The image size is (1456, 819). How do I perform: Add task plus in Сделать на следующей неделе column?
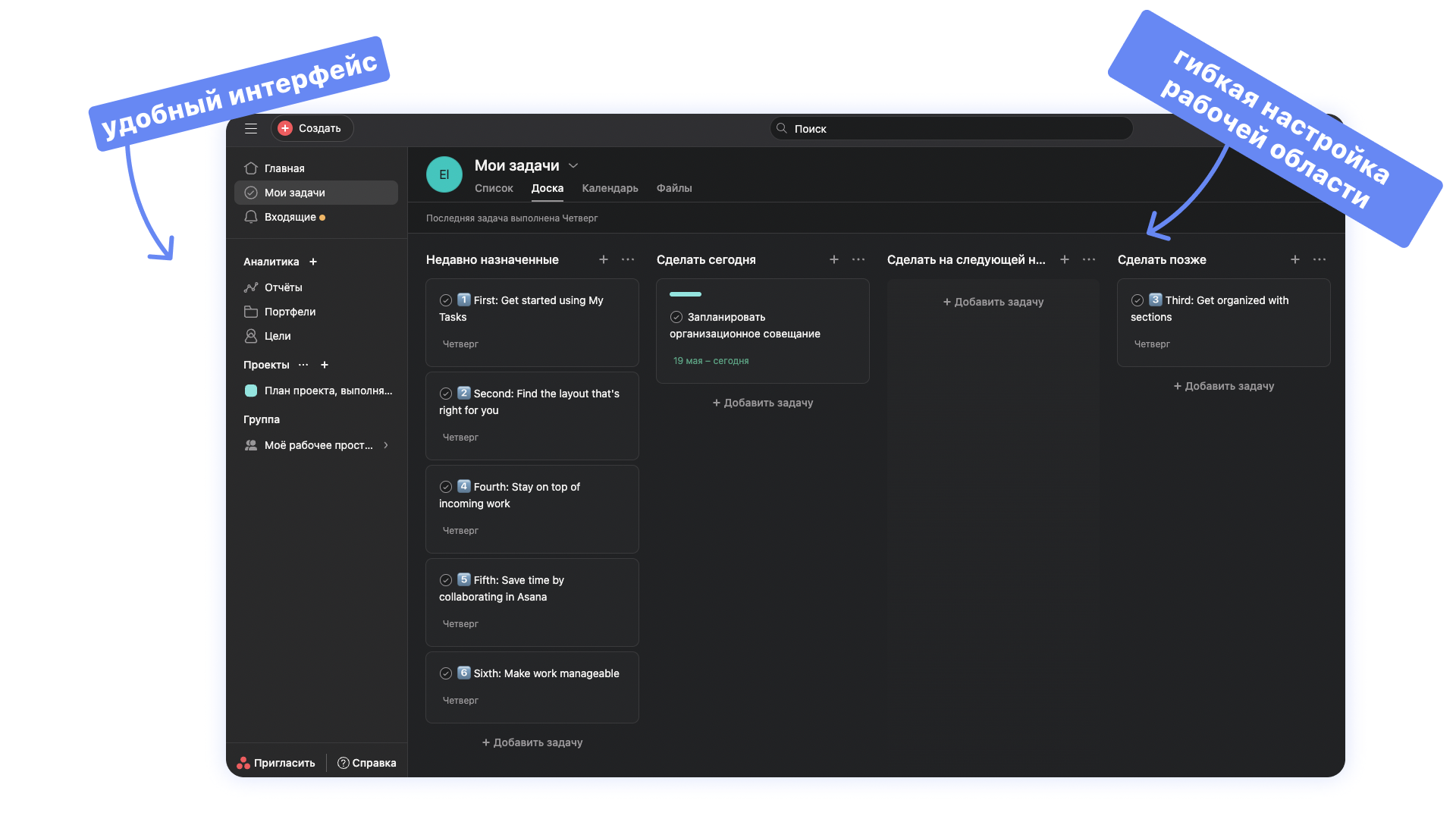(1065, 259)
